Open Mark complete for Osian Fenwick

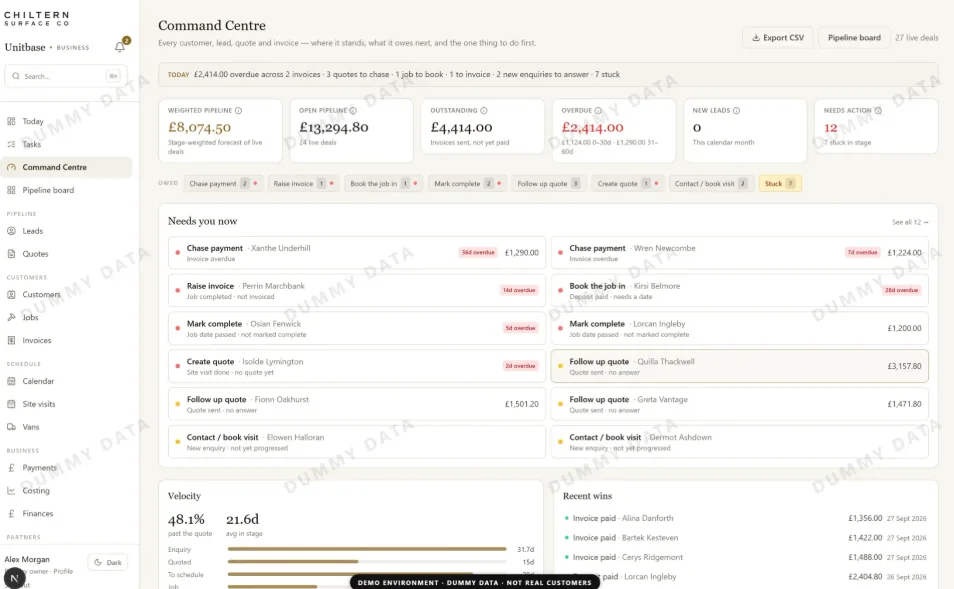coord(357,328)
